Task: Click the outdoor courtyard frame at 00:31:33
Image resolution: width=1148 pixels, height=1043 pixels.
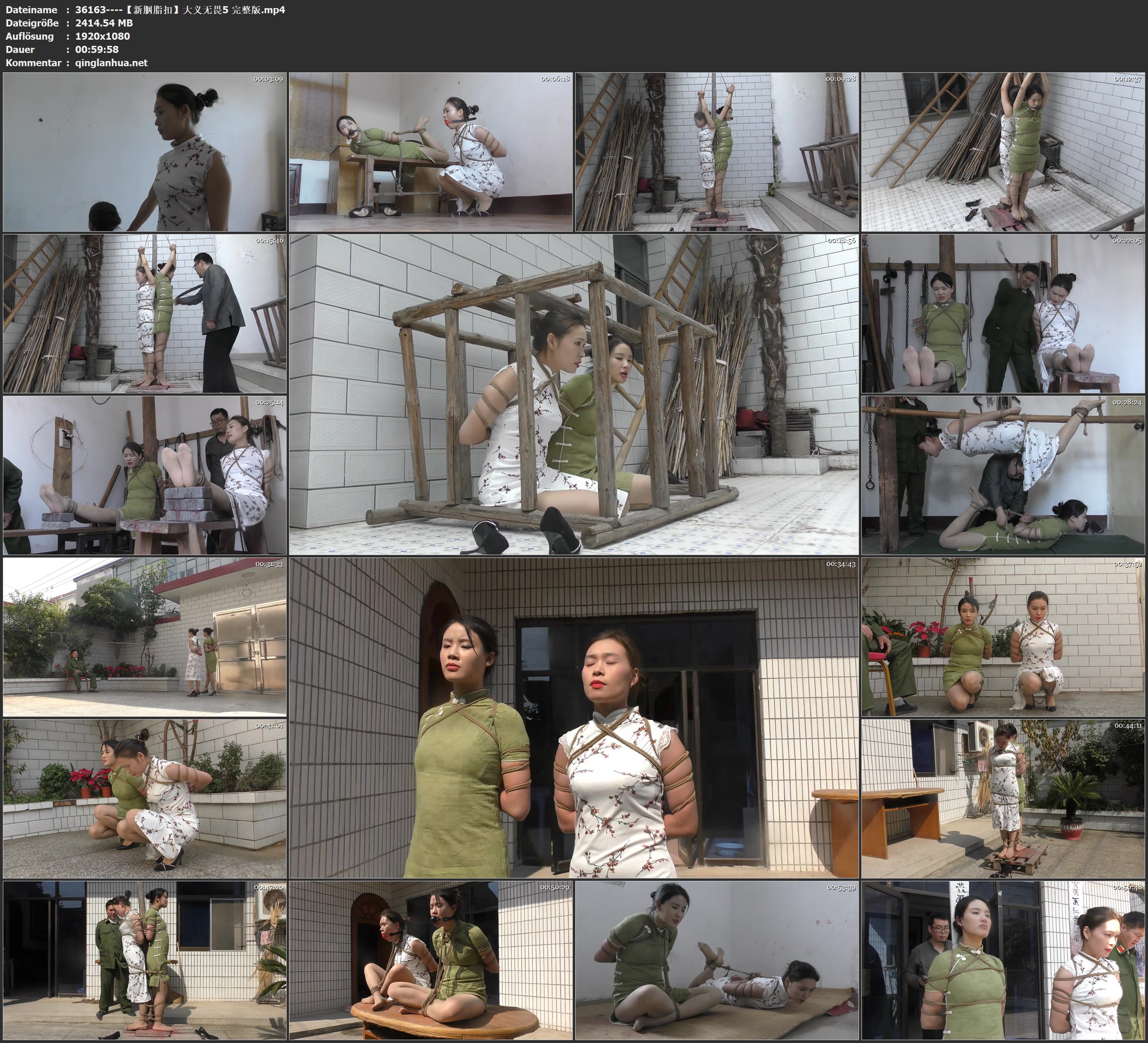Action: click(x=145, y=637)
